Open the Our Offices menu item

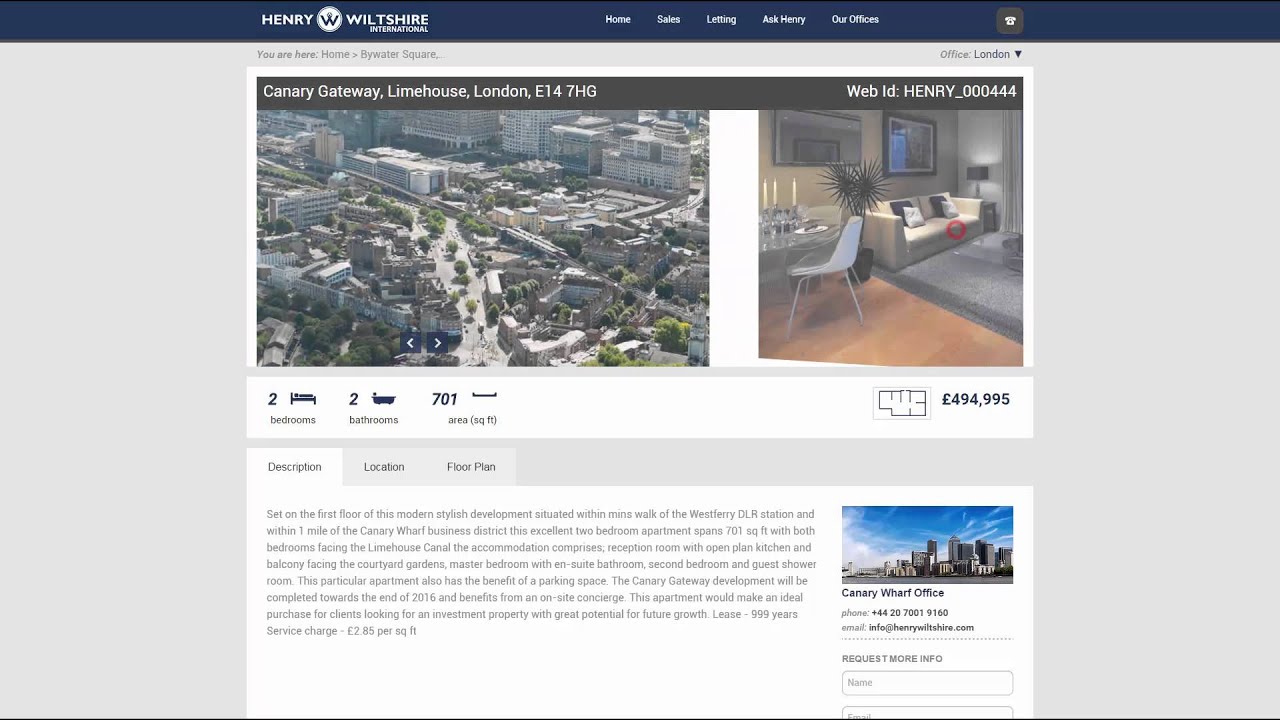(855, 19)
